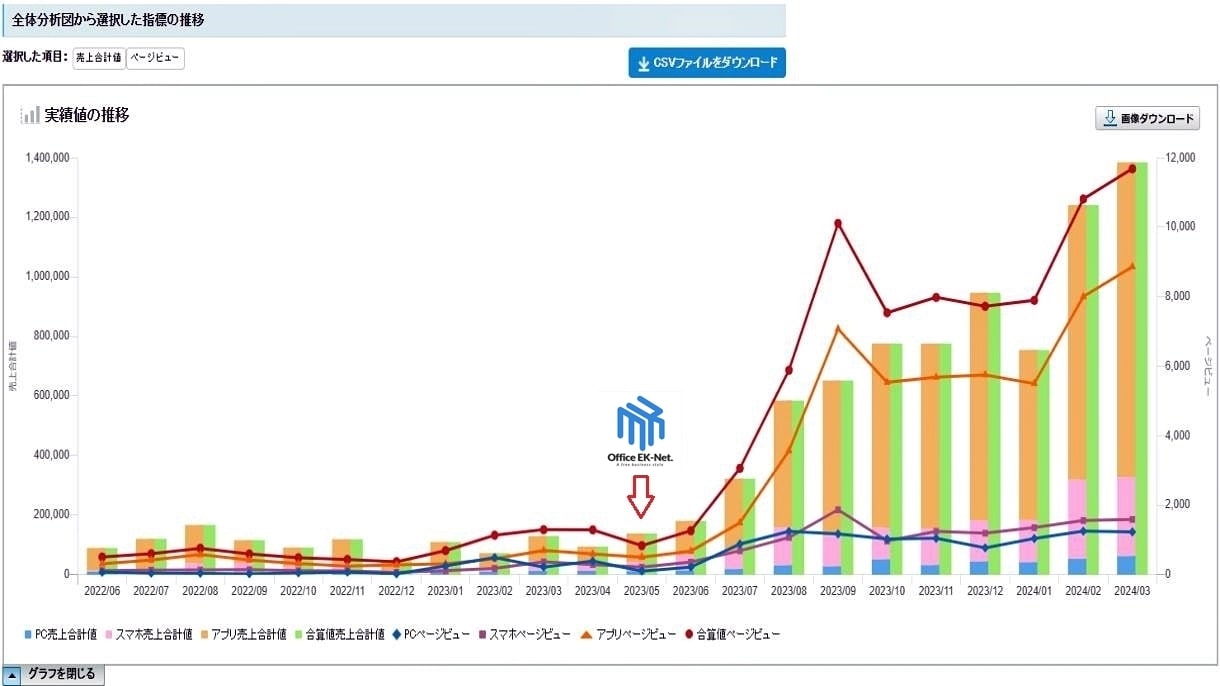1220x686 pixels.
Task: Click the 2023/05 x-axis label
Action: [642, 590]
